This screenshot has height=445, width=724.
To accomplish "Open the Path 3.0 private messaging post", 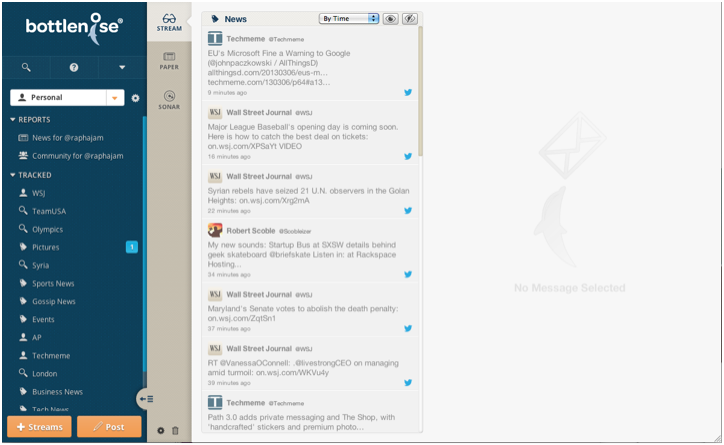I will 310,412.
